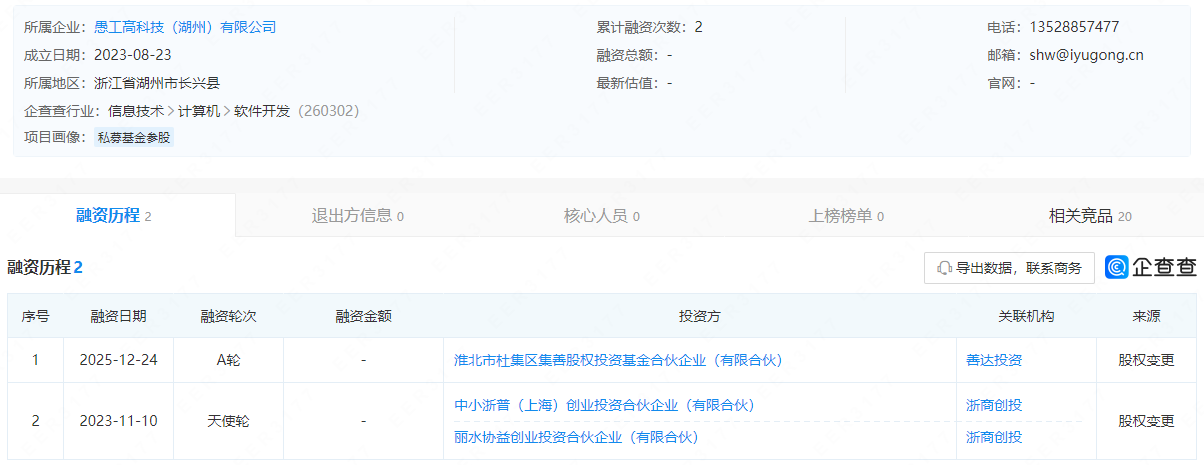This screenshot has height=465, width=1204.
Task: Click the 成立日期 value 2023-08-23
Action: tap(133, 55)
